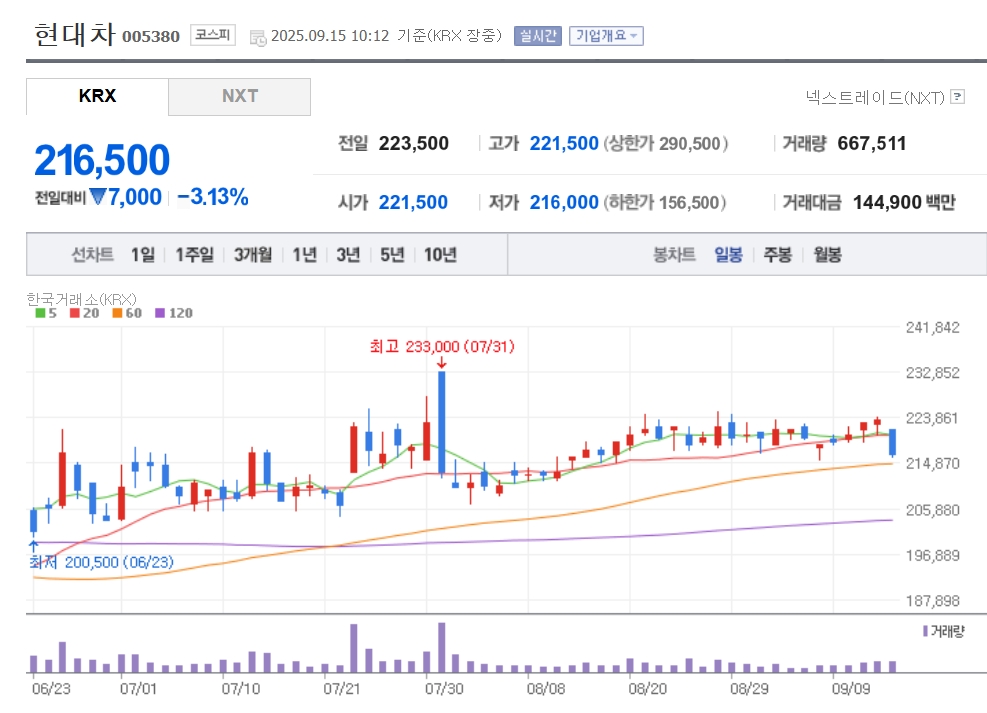Screen dimensions: 987x713
Task: Click the 현대차 stock name heading
Action: tap(75, 34)
